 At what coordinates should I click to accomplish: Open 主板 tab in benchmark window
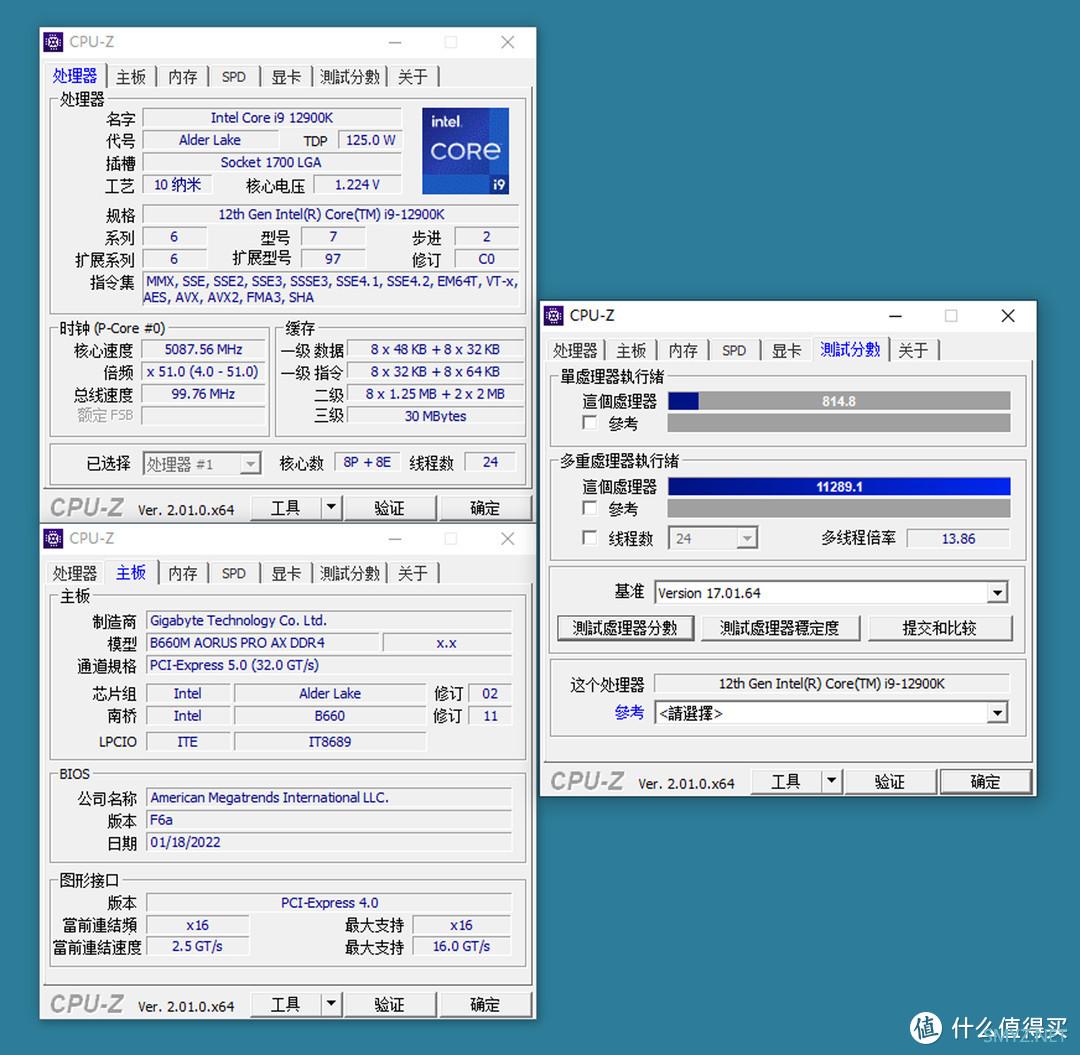click(631, 351)
